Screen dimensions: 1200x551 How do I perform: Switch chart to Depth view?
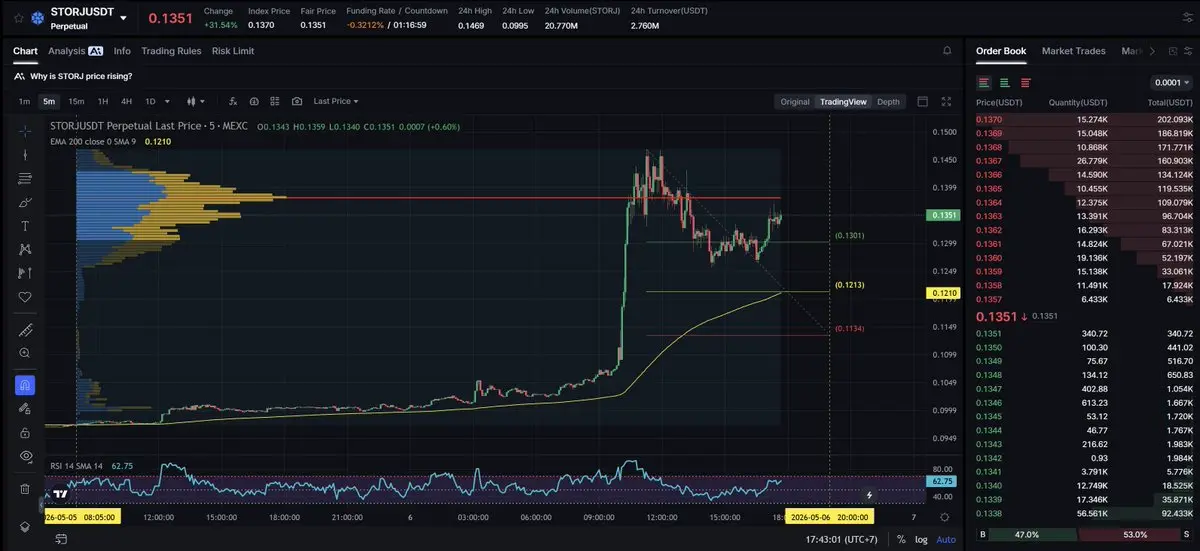click(888, 101)
